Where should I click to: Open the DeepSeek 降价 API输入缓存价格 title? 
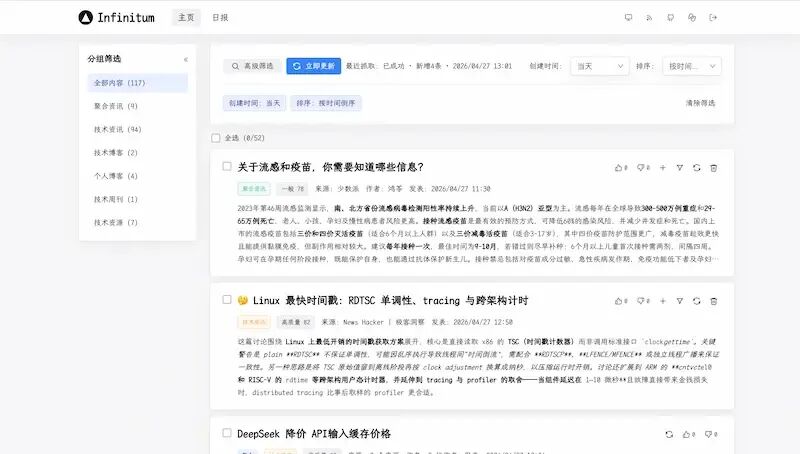[x=314, y=434]
